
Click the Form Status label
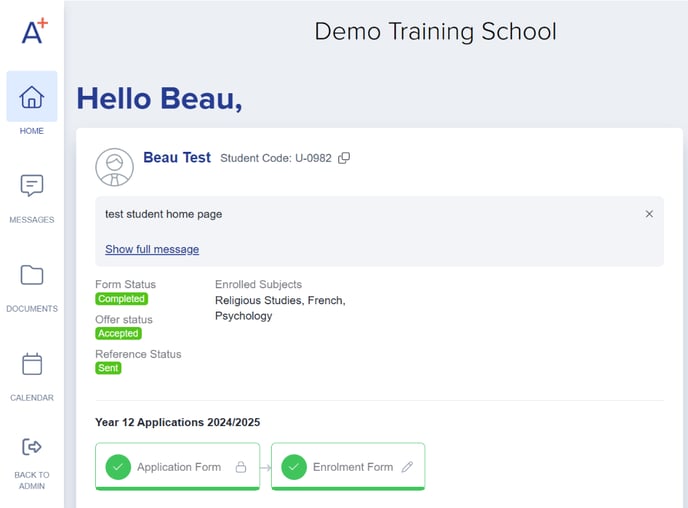click(125, 284)
